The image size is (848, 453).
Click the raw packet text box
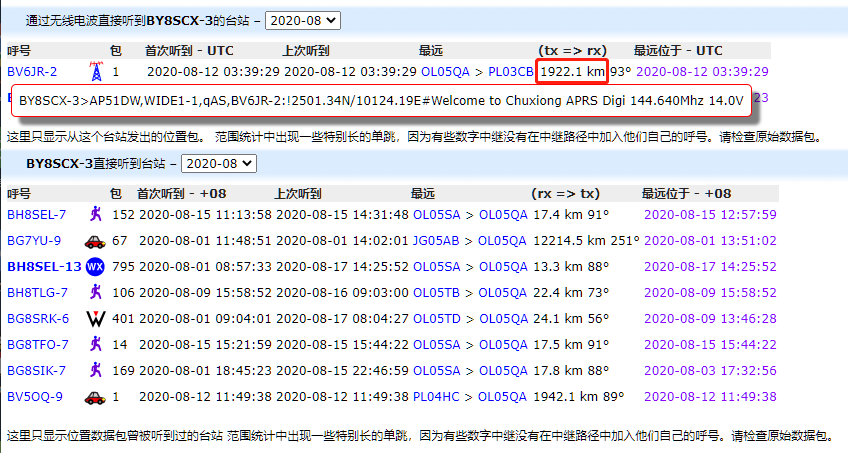(x=381, y=100)
